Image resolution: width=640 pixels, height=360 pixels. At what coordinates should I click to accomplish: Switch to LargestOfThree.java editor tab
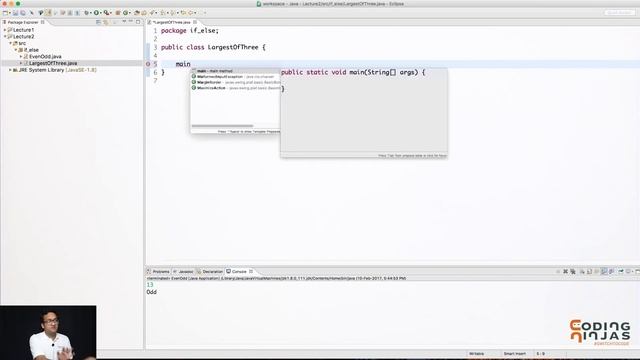171,22
